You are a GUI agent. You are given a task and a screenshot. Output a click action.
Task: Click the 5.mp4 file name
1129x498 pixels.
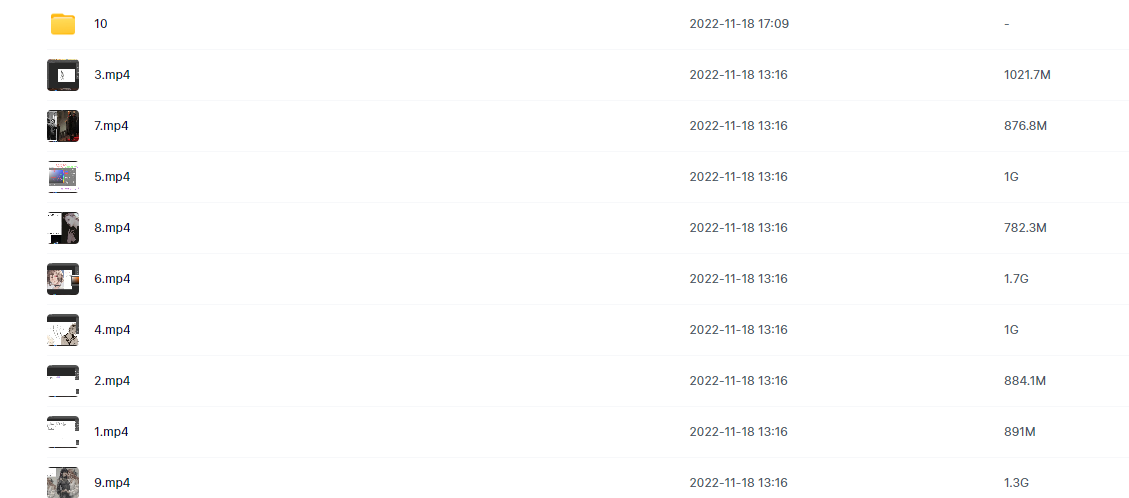point(112,177)
